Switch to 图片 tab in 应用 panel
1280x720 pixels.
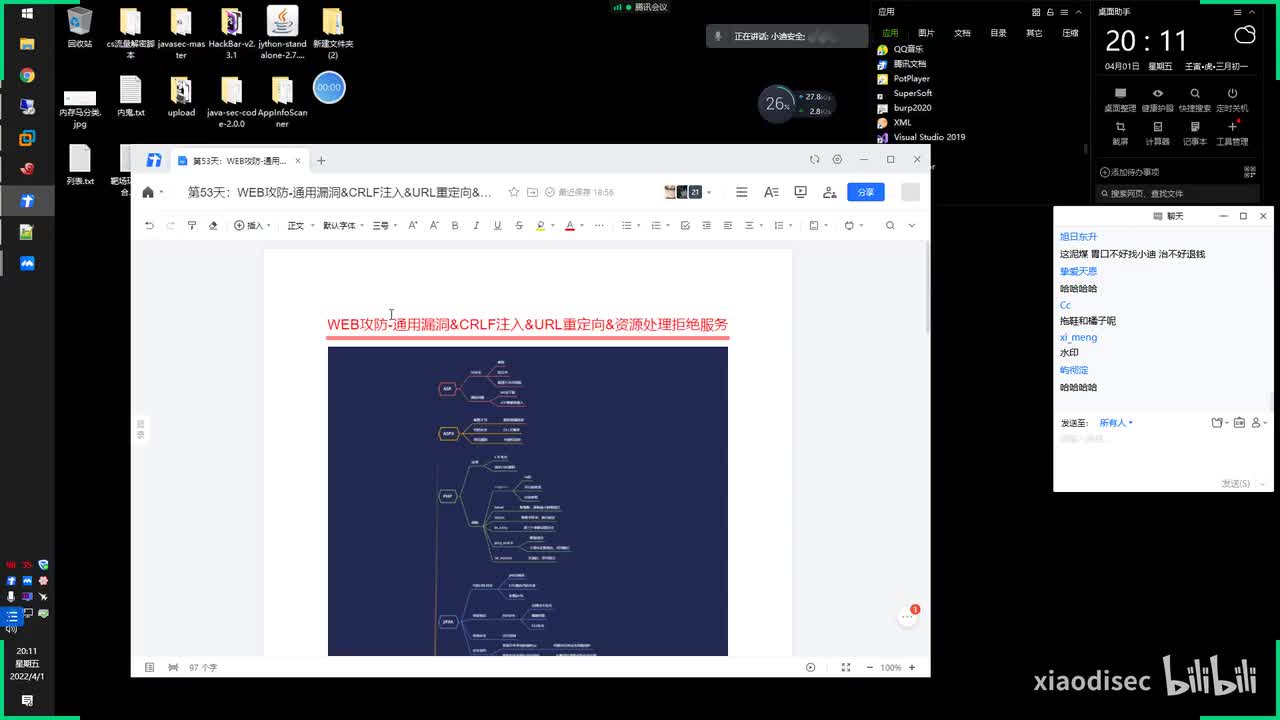926,33
